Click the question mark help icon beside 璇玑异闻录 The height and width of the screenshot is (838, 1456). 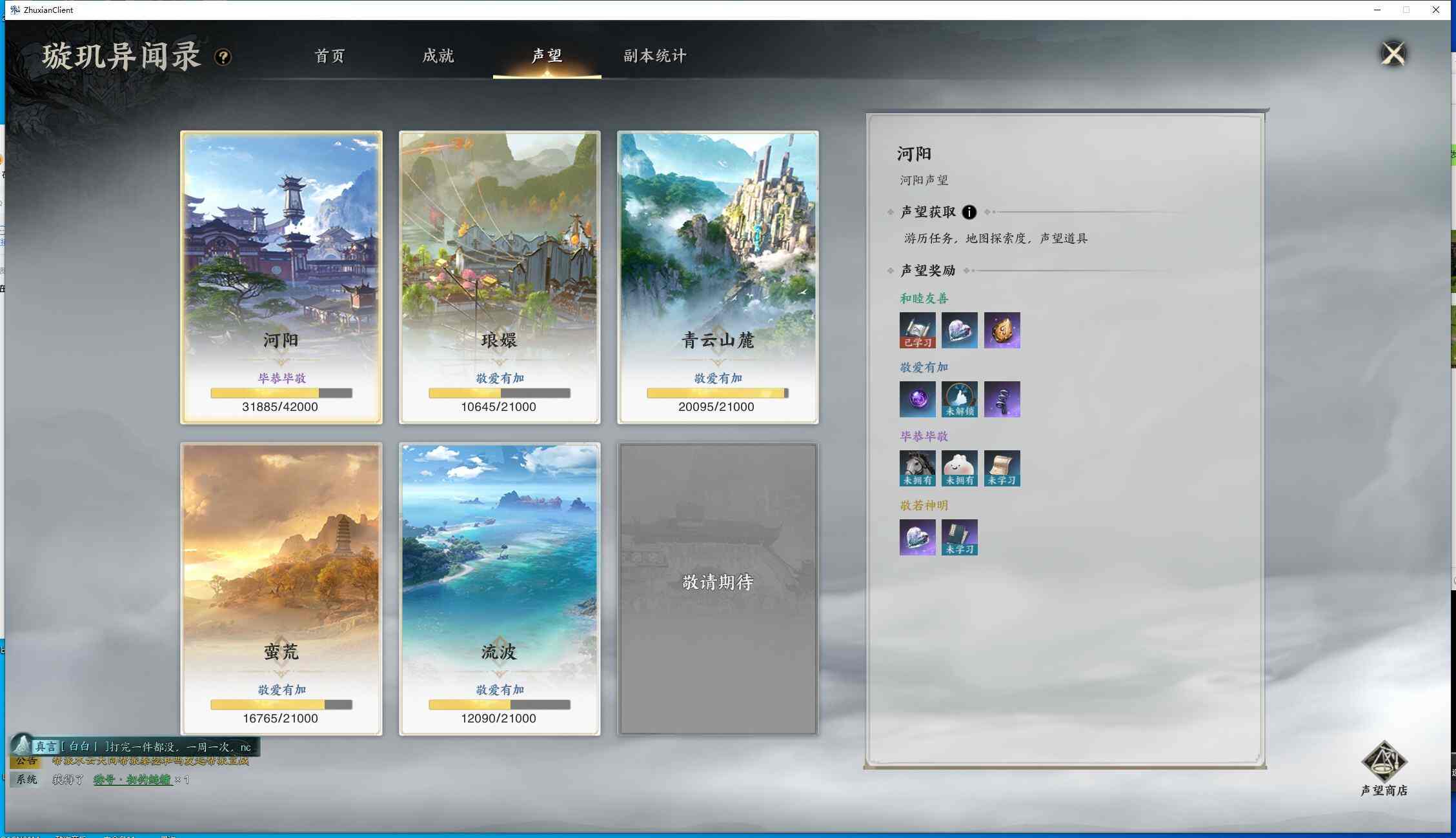[223, 57]
